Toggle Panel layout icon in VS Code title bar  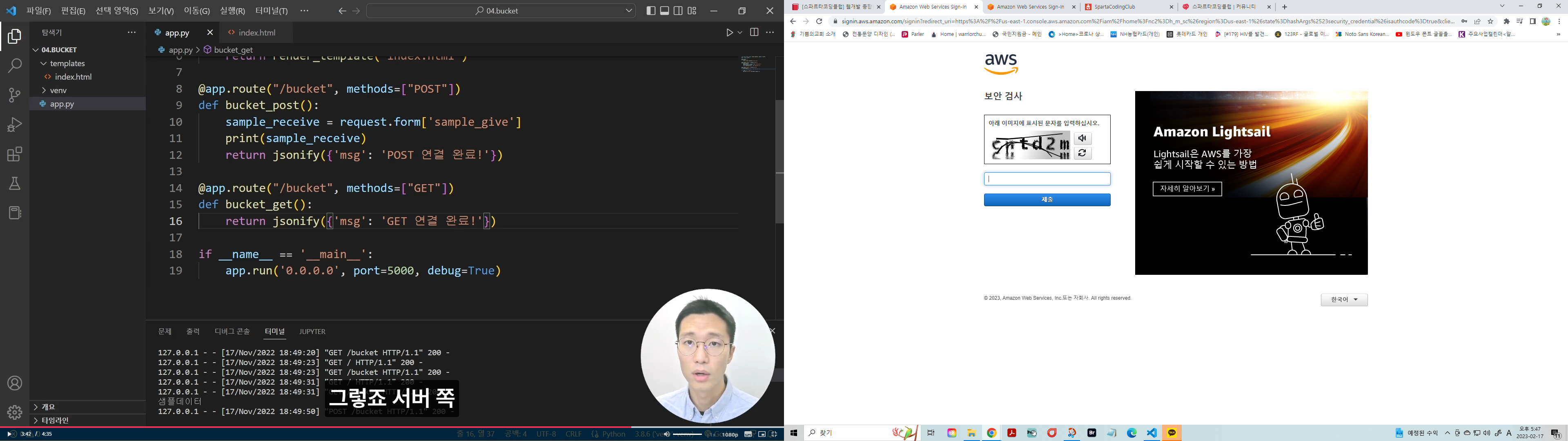point(665,11)
